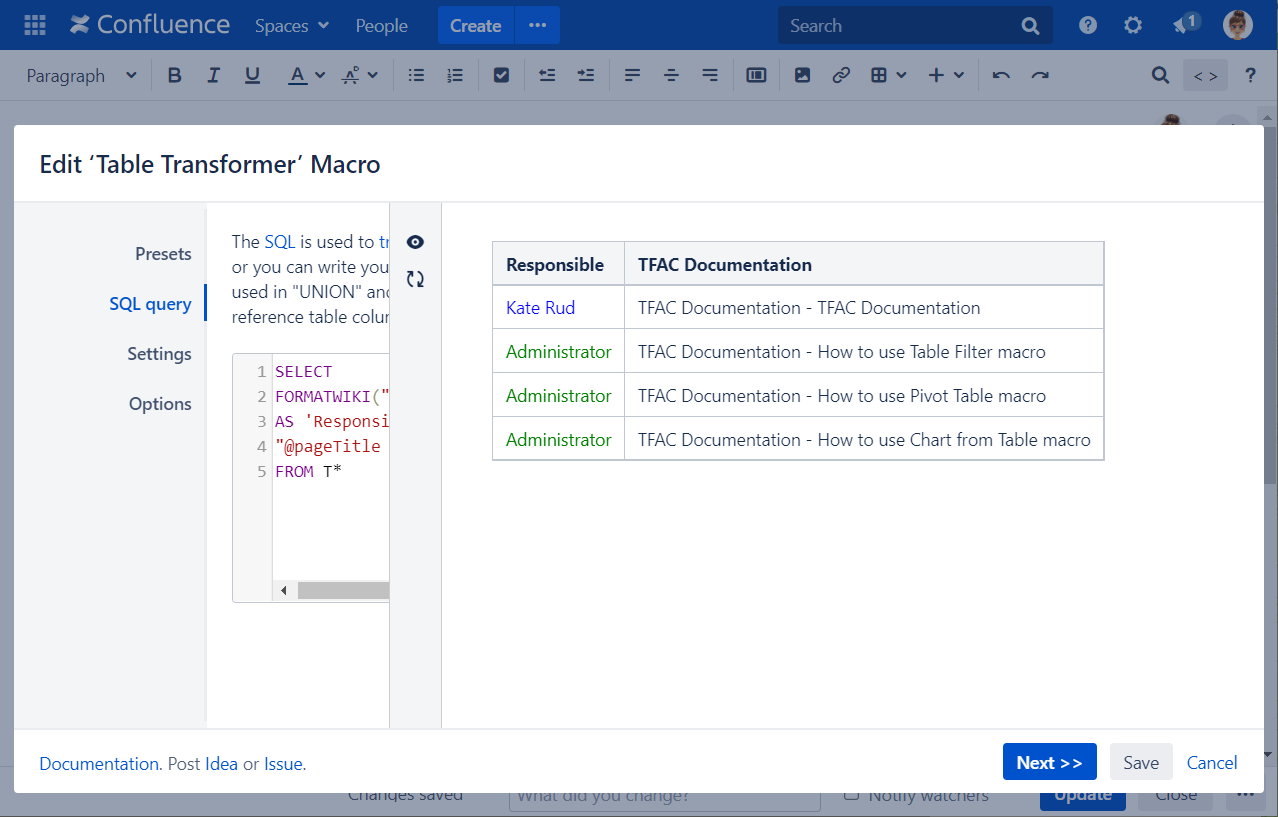Expand the Spaces dropdown
The height and width of the screenshot is (817, 1278).
pos(292,25)
